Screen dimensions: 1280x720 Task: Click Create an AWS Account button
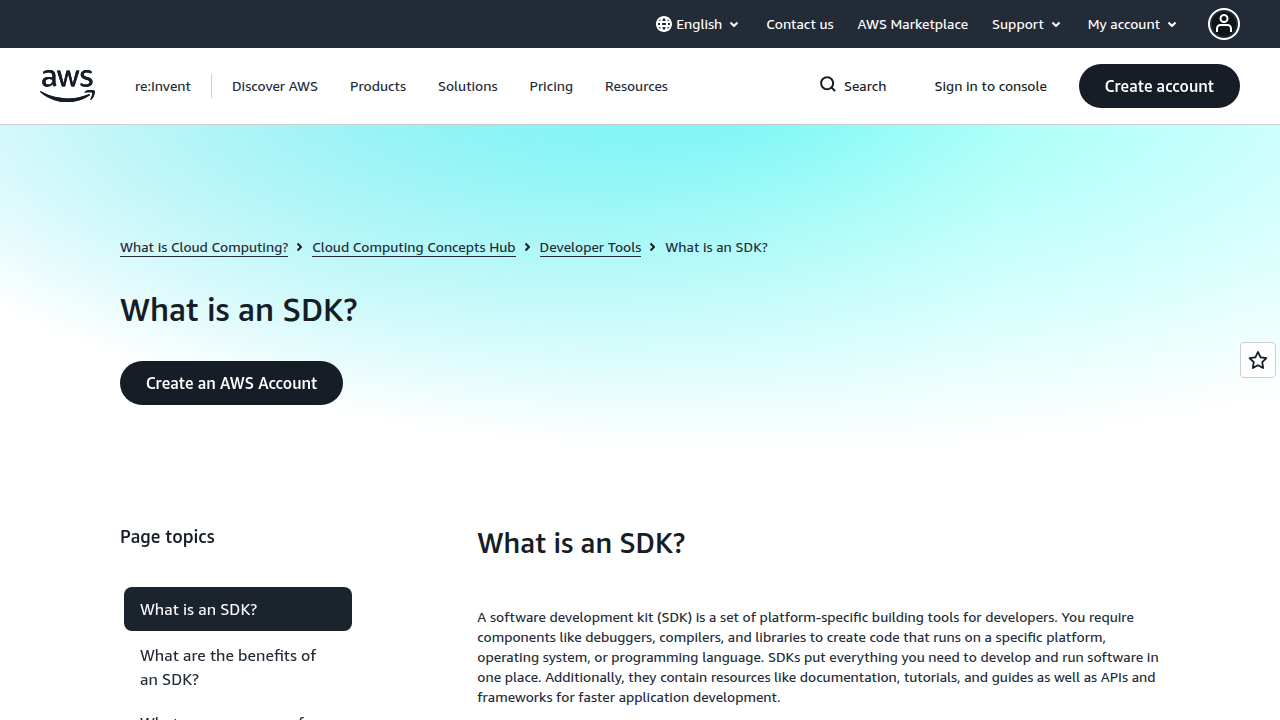(231, 383)
